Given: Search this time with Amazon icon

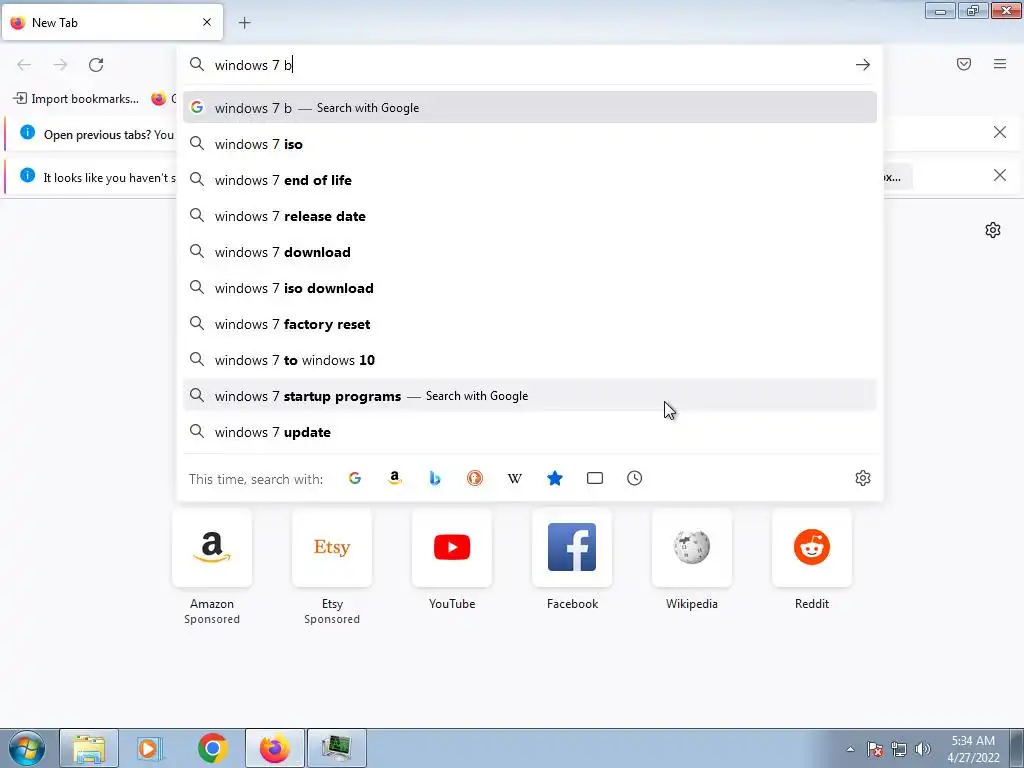Looking at the screenshot, I should (394, 478).
